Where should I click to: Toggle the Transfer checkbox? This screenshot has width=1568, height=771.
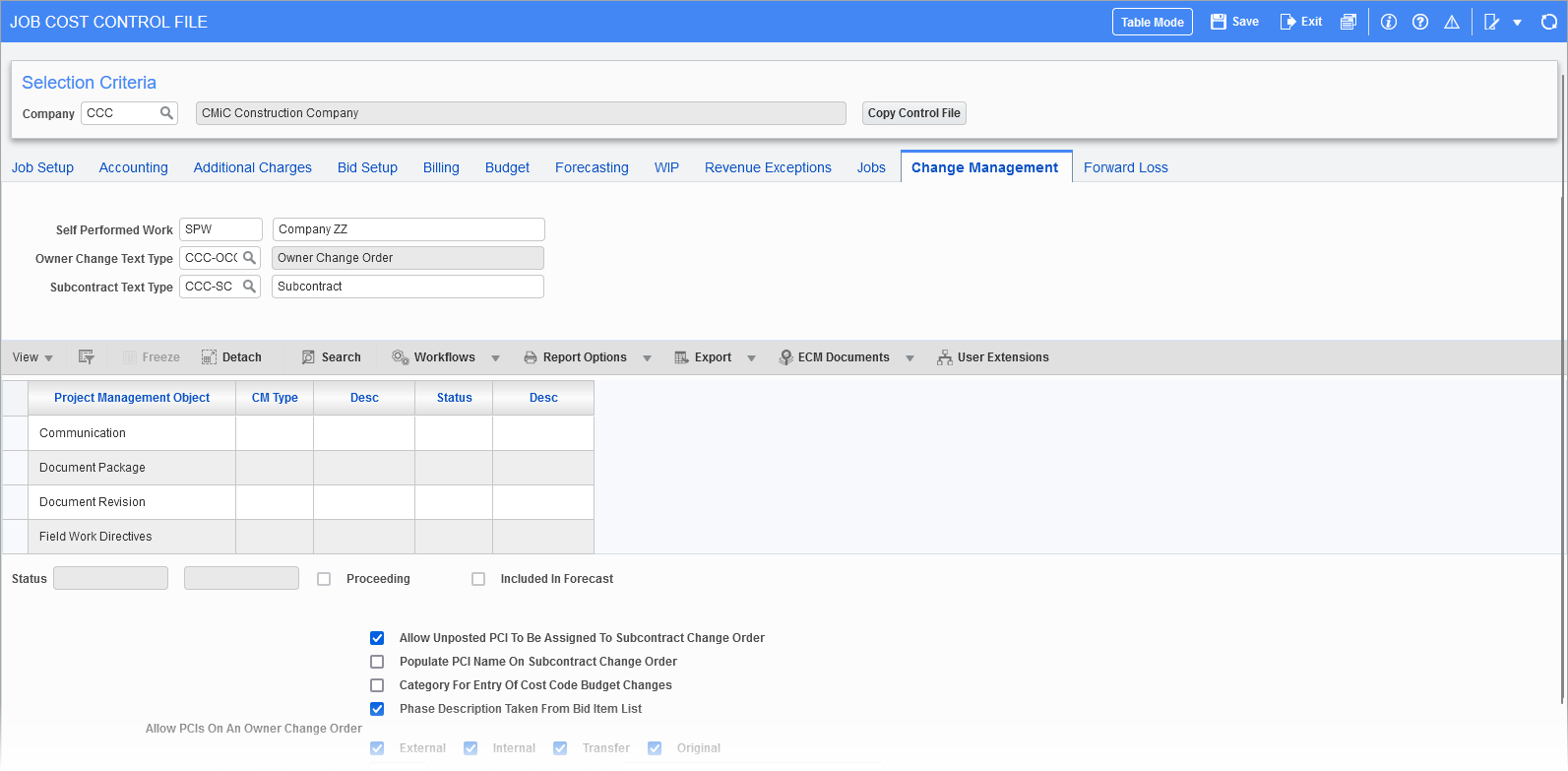560,748
